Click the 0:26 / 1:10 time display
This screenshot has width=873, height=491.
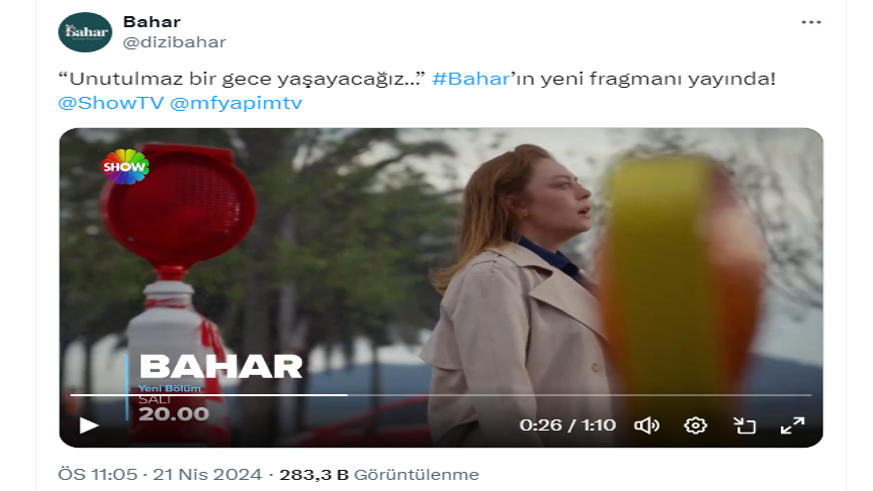(x=567, y=425)
